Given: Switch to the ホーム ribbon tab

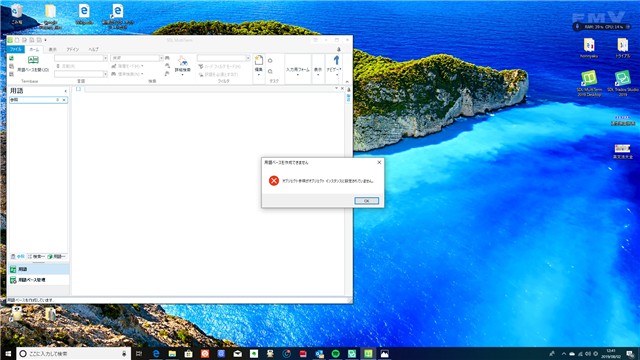Looking at the screenshot, I should (34, 49).
